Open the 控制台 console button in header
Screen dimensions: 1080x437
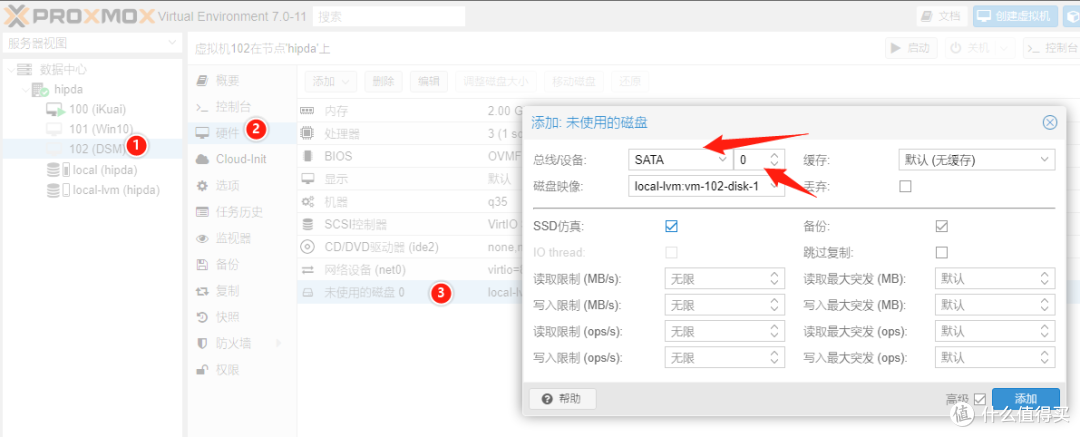point(1051,48)
